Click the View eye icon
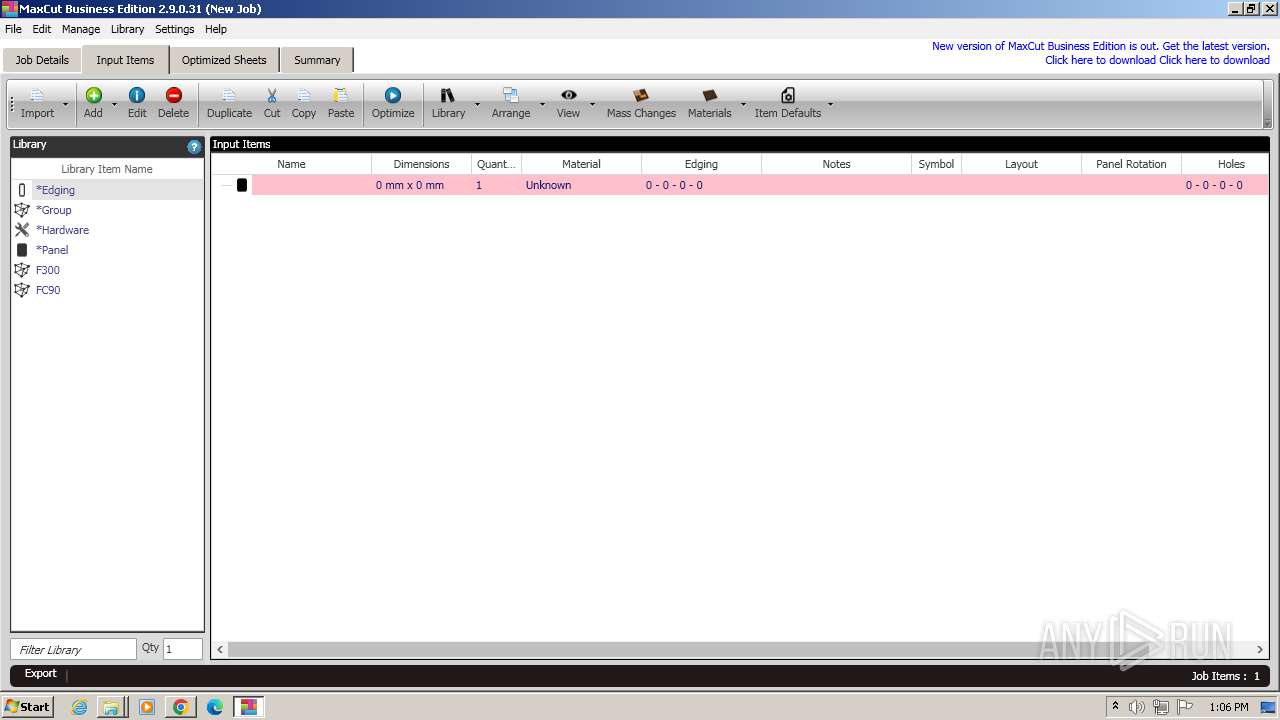Viewport: 1280px width, 720px height. 568,95
